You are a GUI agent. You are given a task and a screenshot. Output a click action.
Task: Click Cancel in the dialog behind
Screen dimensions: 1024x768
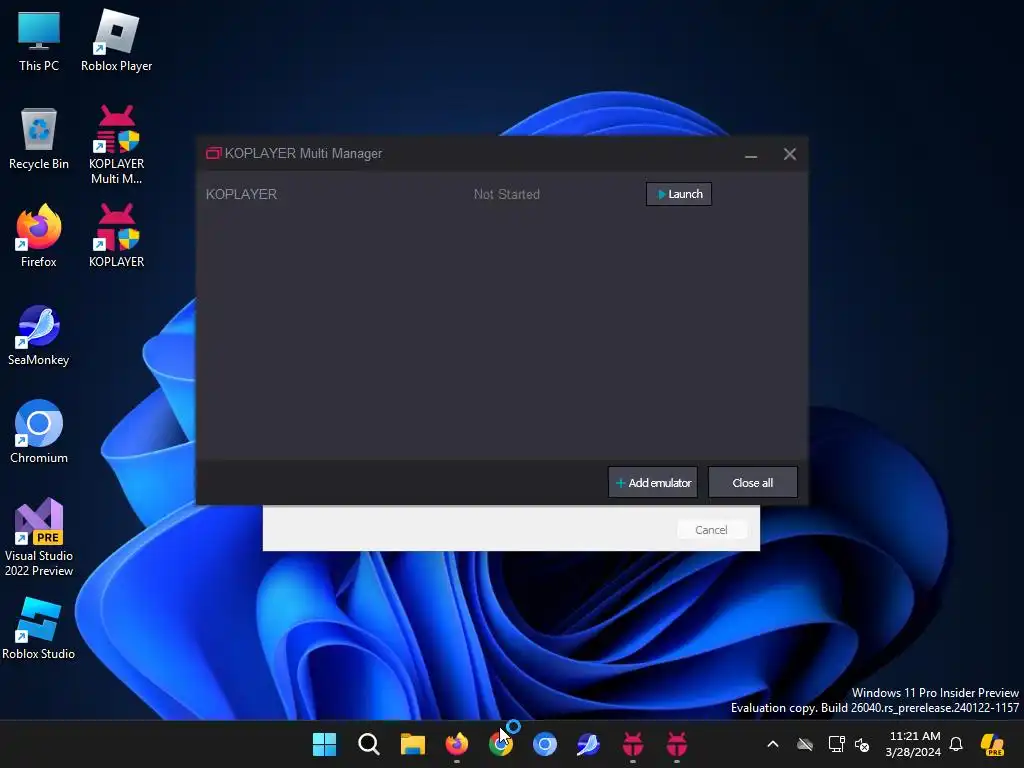[x=711, y=530]
